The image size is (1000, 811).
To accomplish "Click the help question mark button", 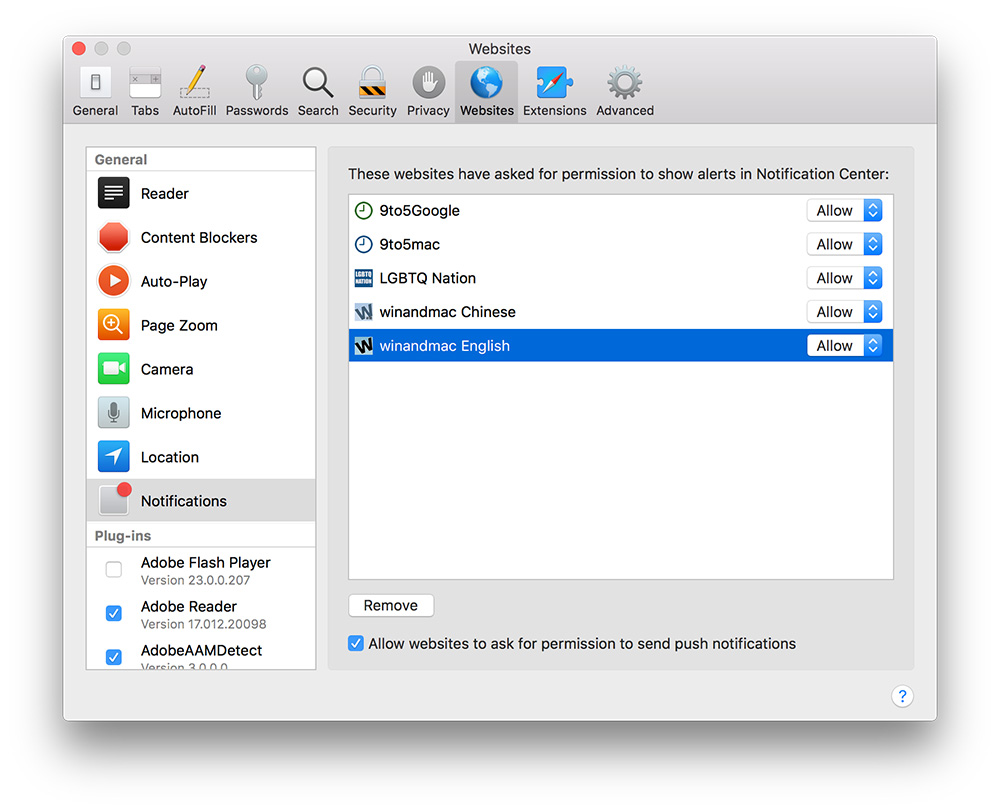I will tap(902, 697).
